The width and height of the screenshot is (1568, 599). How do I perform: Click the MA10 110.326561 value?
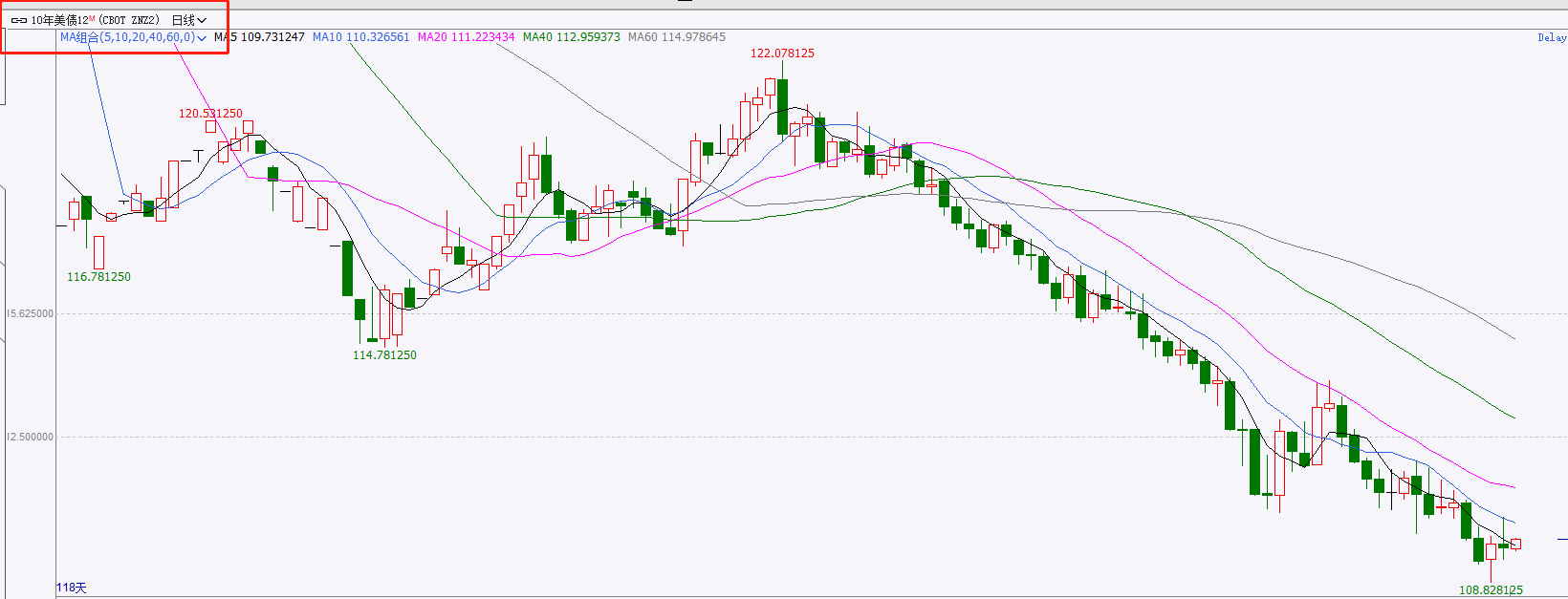(x=360, y=37)
